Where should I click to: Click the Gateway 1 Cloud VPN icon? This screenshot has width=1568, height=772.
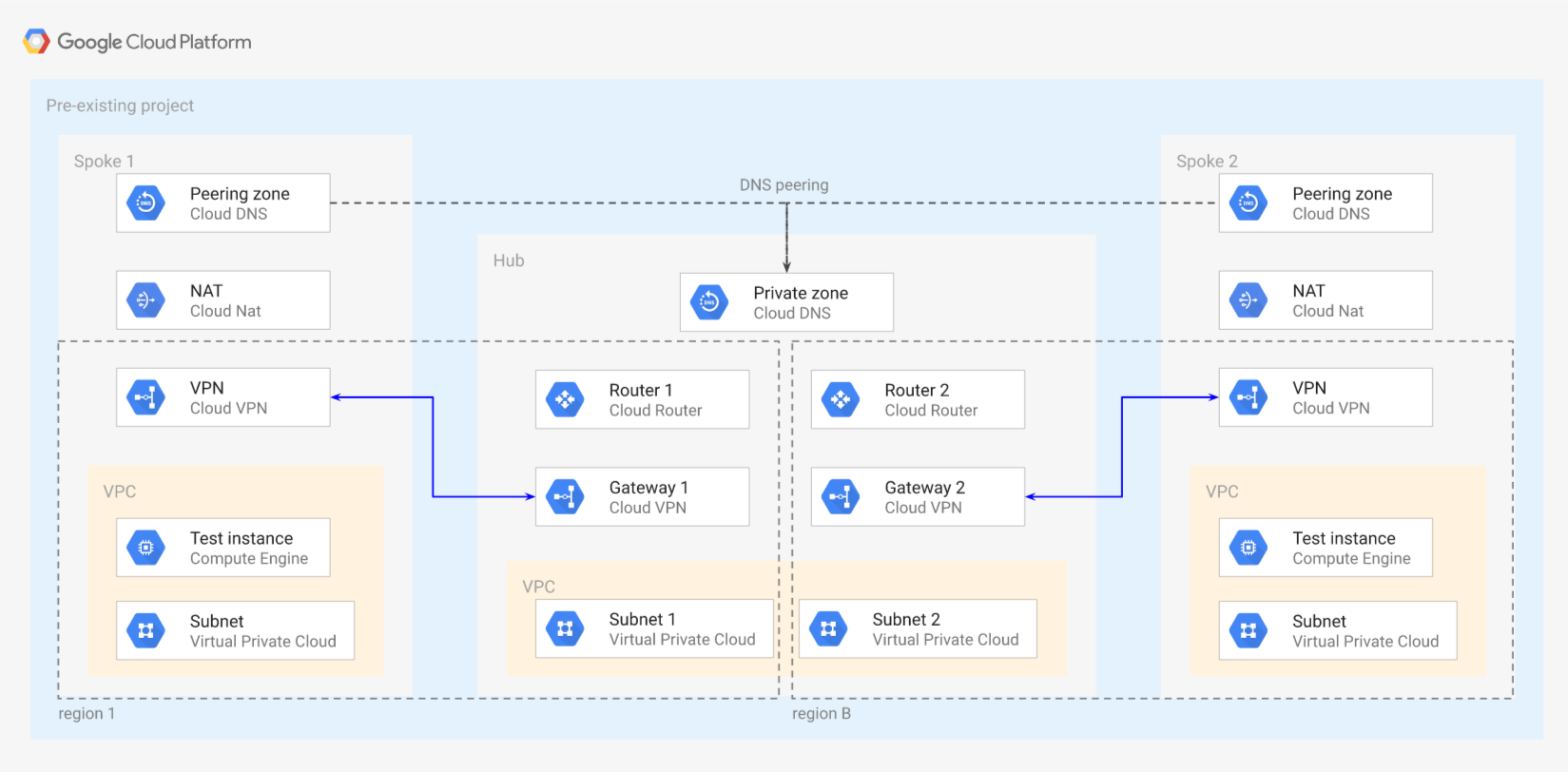click(x=565, y=496)
